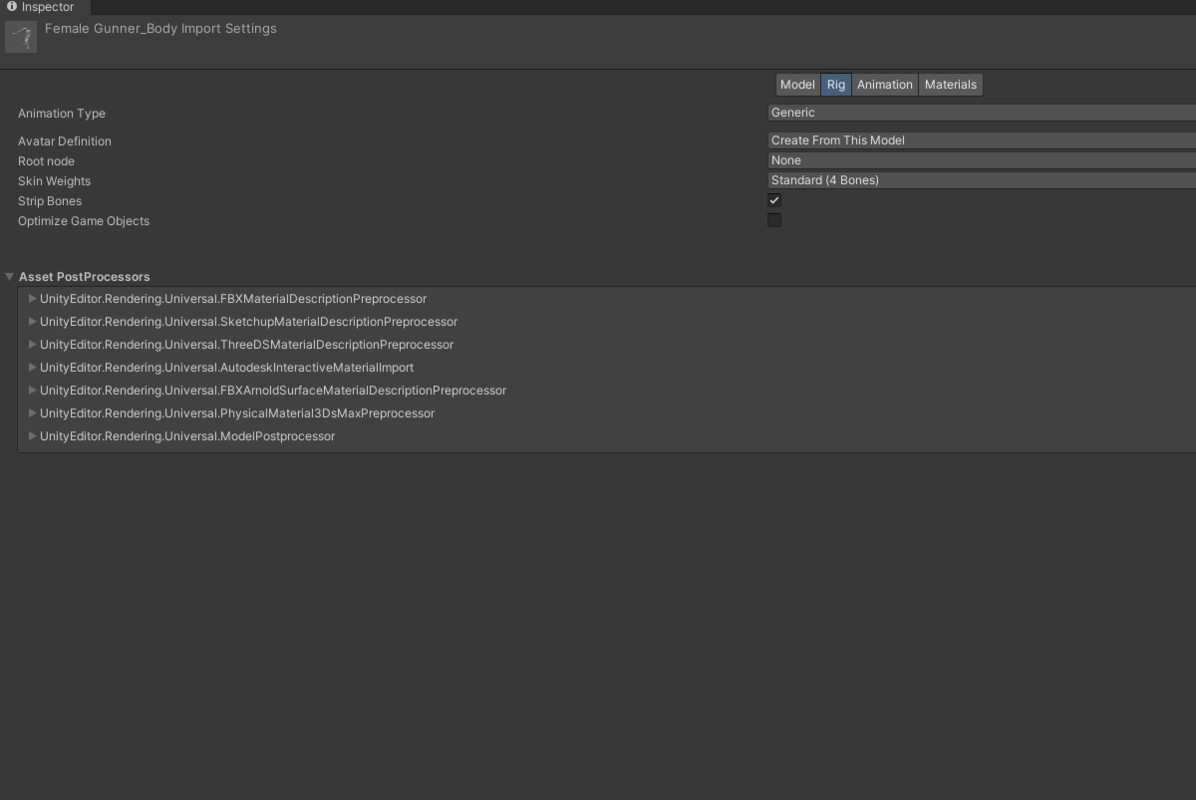The height and width of the screenshot is (800, 1196).
Task: Expand the ThreeDSMaterialDescriptionPreprocessor entry
Action: [33, 345]
